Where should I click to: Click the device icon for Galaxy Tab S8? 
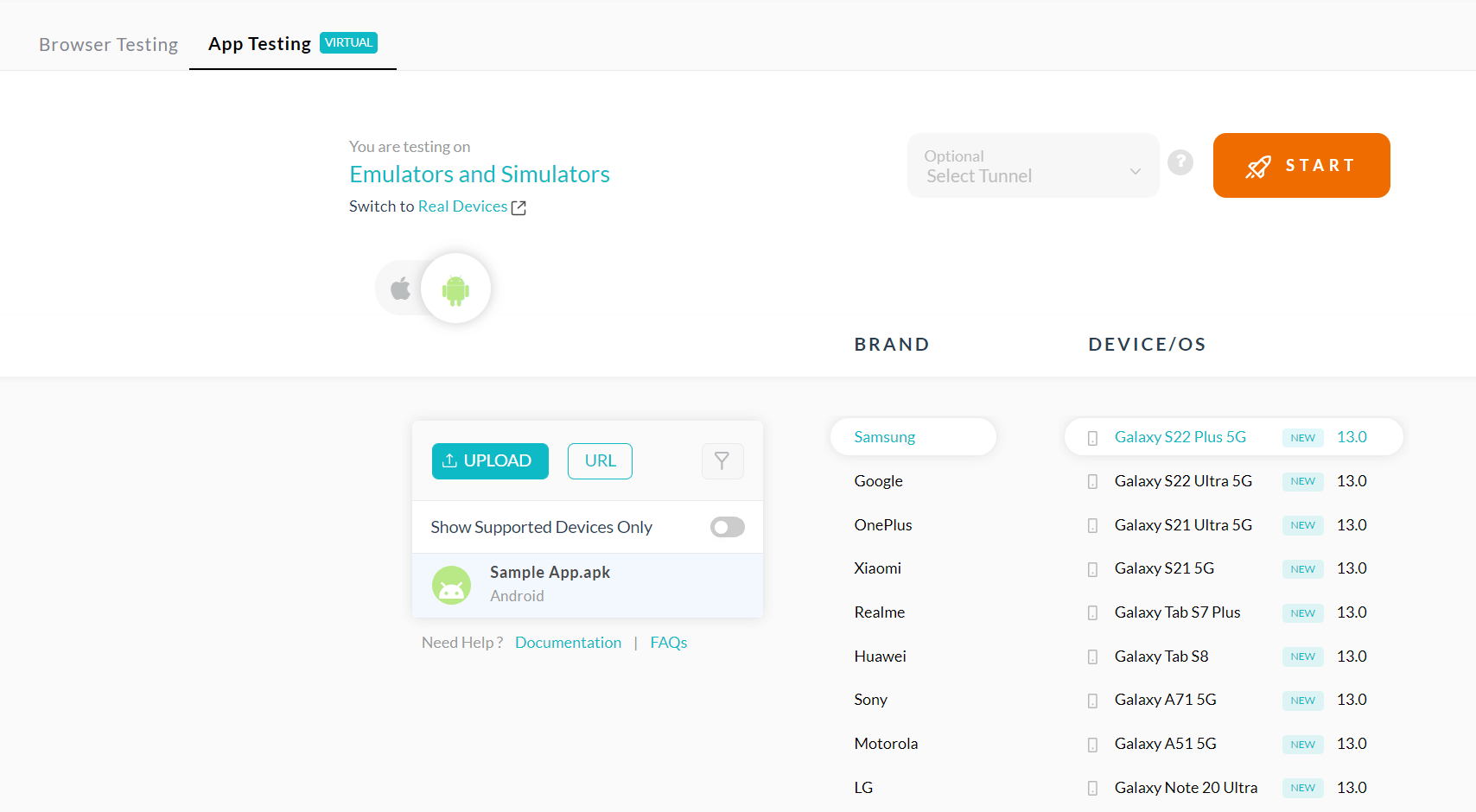click(x=1092, y=657)
